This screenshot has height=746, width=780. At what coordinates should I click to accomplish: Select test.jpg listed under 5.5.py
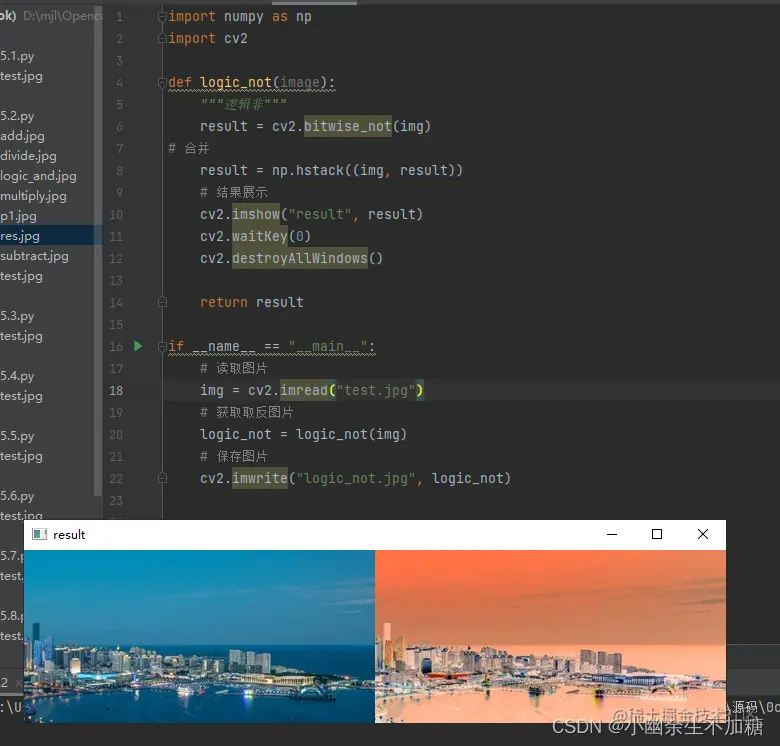[21, 456]
